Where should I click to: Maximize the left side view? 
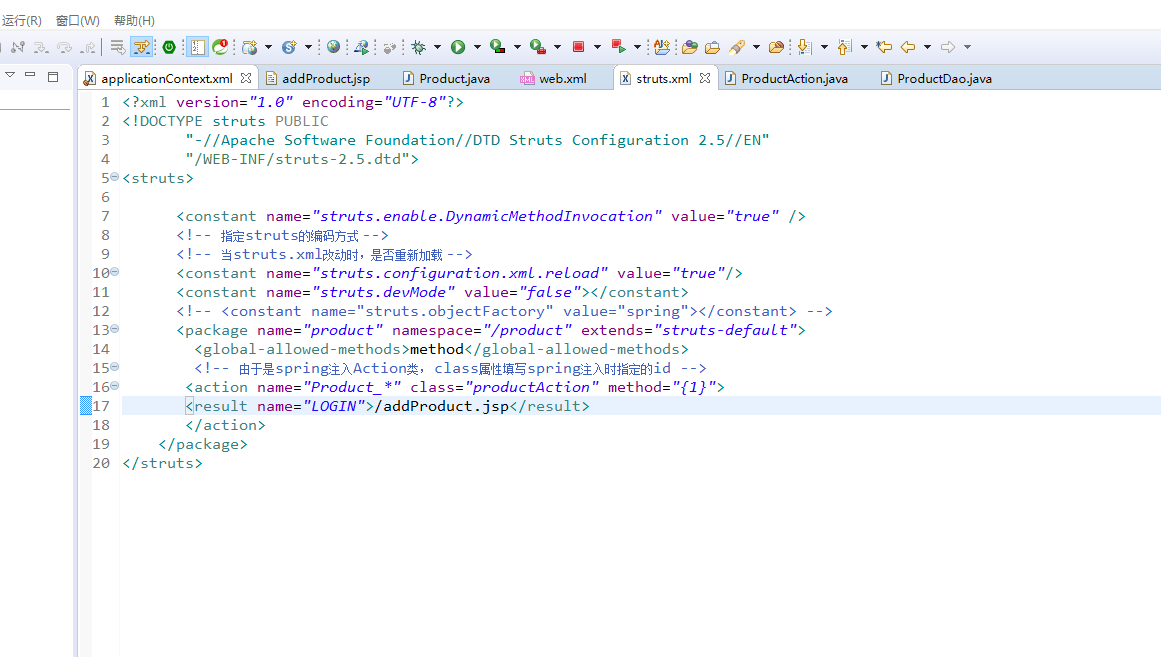pos(53,76)
